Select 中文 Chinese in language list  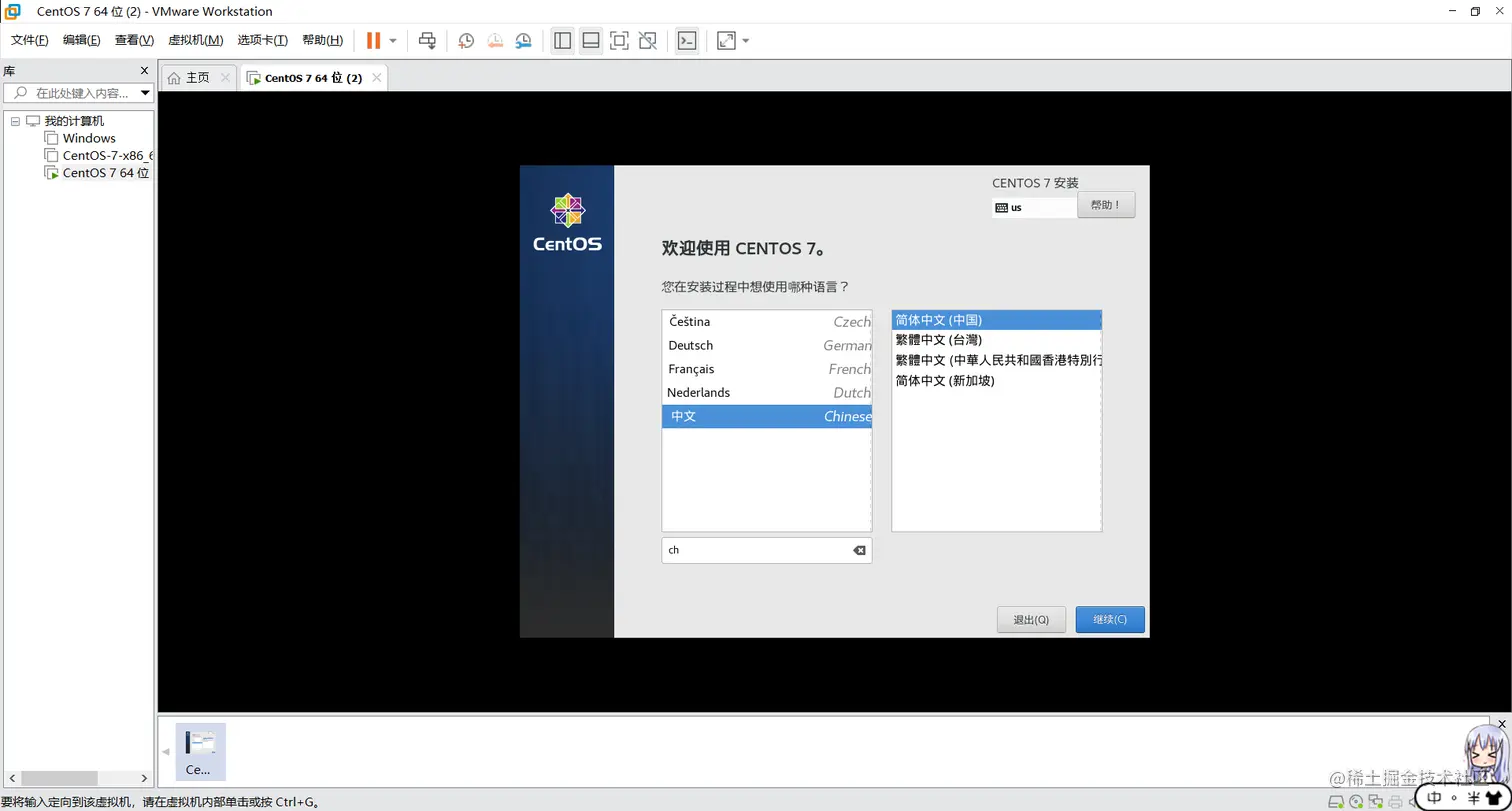(x=766, y=416)
